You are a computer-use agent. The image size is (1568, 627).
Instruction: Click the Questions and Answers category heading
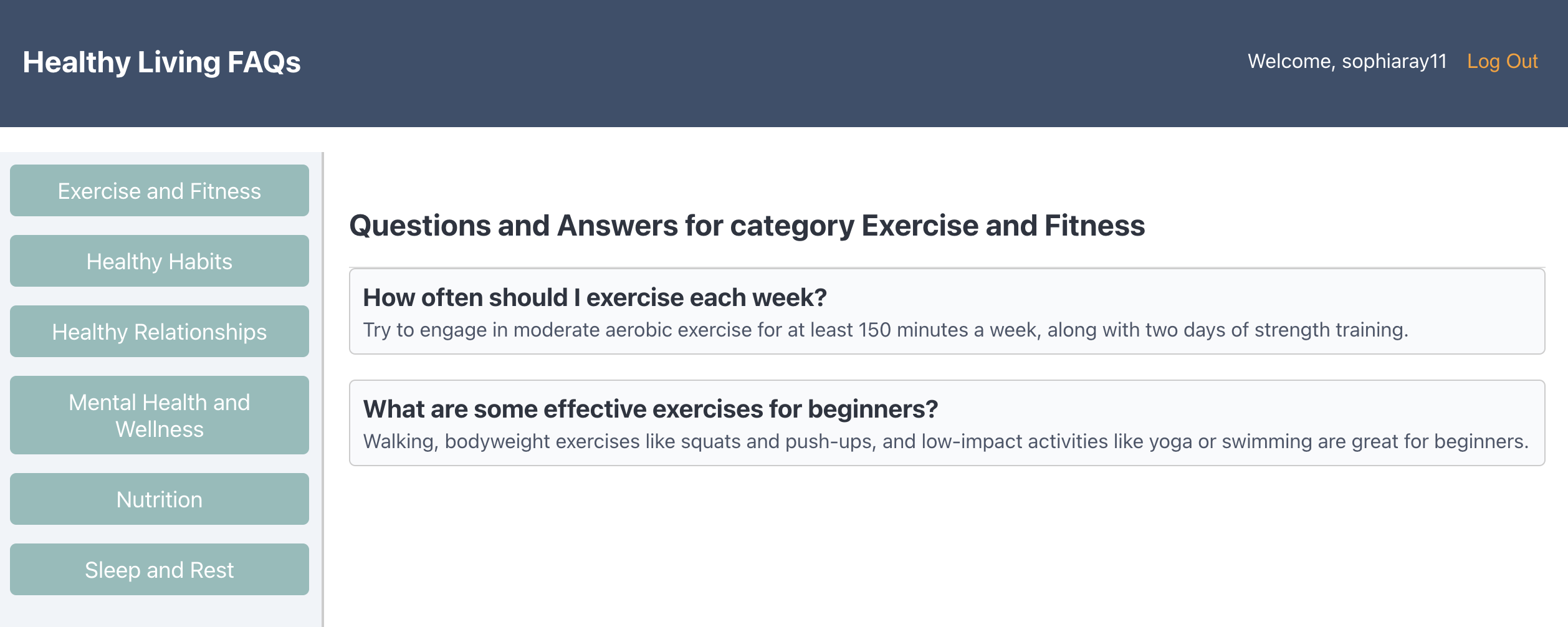pyautogui.click(x=747, y=226)
